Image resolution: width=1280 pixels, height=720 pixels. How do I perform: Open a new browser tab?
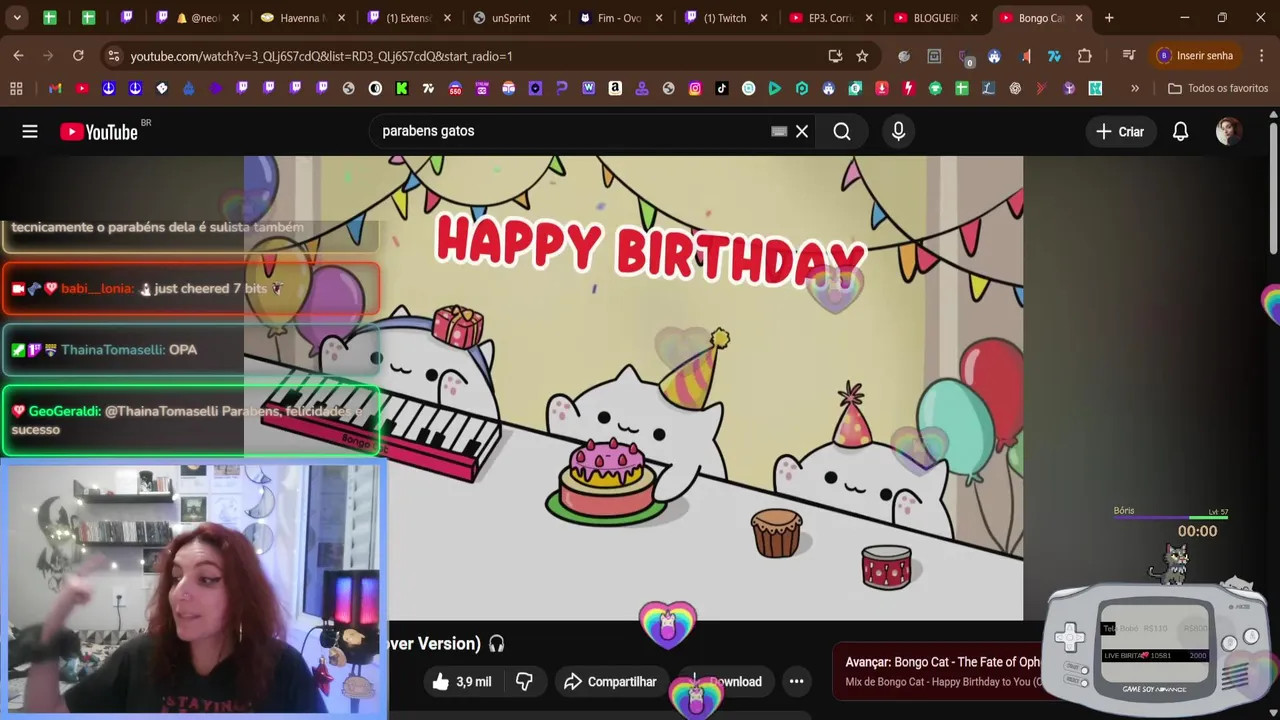[1109, 18]
